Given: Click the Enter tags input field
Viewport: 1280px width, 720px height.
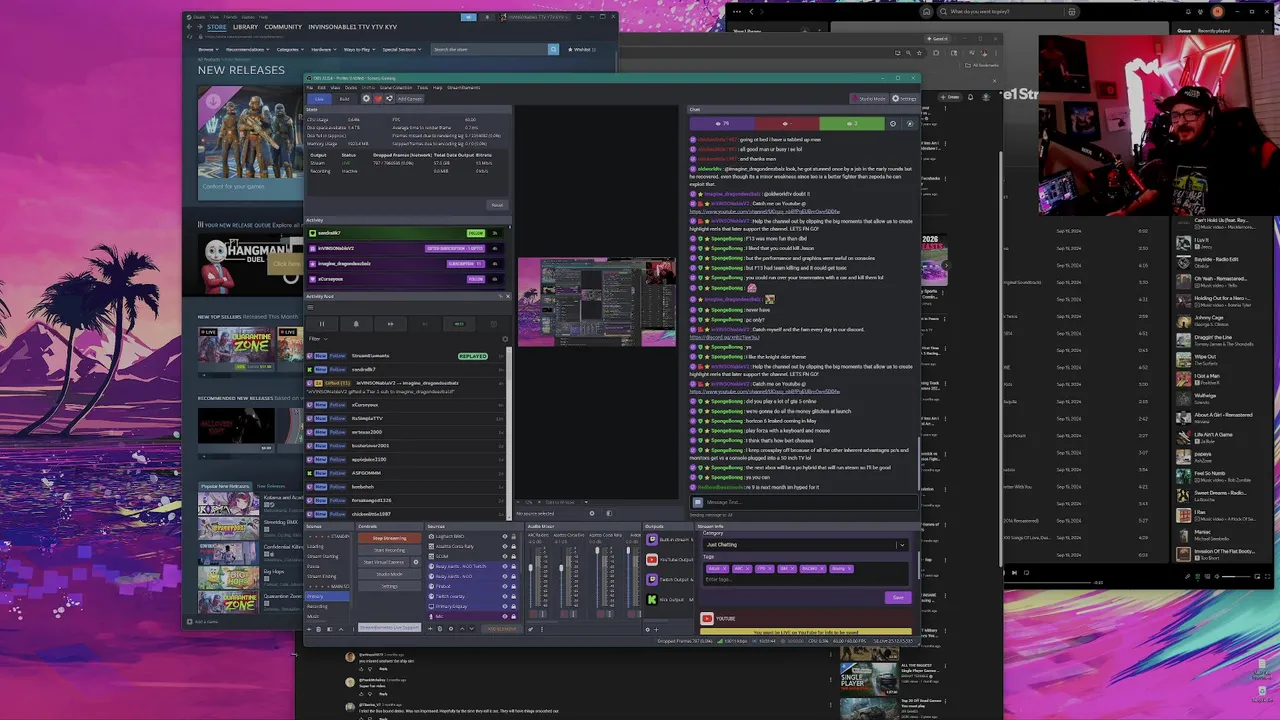Looking at the screenshot, I should tap(805, 579).
